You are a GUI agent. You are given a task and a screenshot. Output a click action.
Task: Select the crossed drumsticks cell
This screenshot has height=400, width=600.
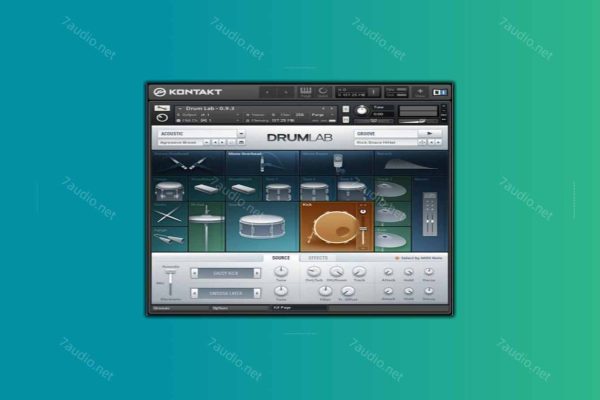tap(170, 214)
